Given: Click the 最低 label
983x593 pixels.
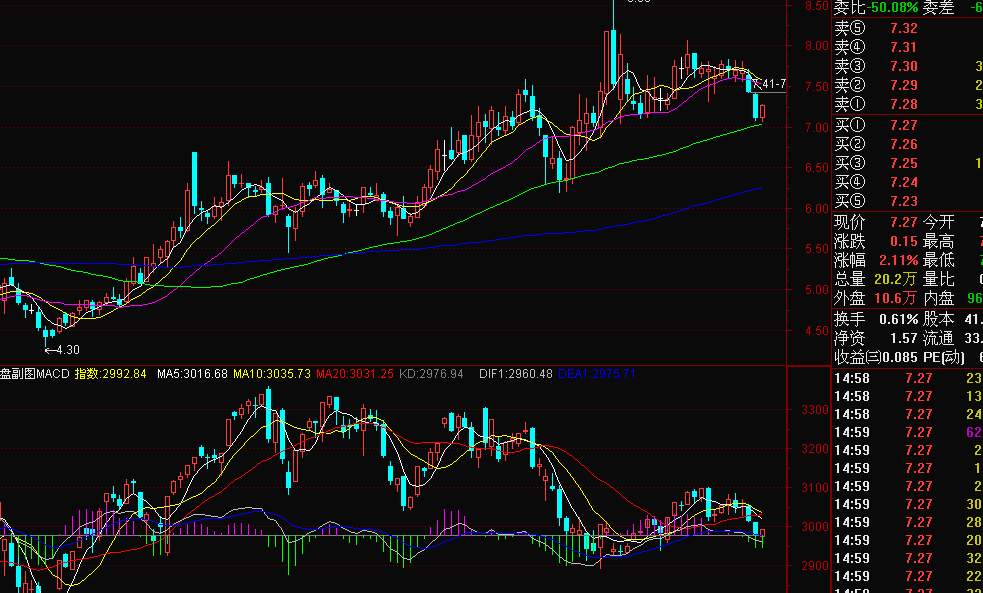Looking at the screenshot, I should (x=938, y=260).
